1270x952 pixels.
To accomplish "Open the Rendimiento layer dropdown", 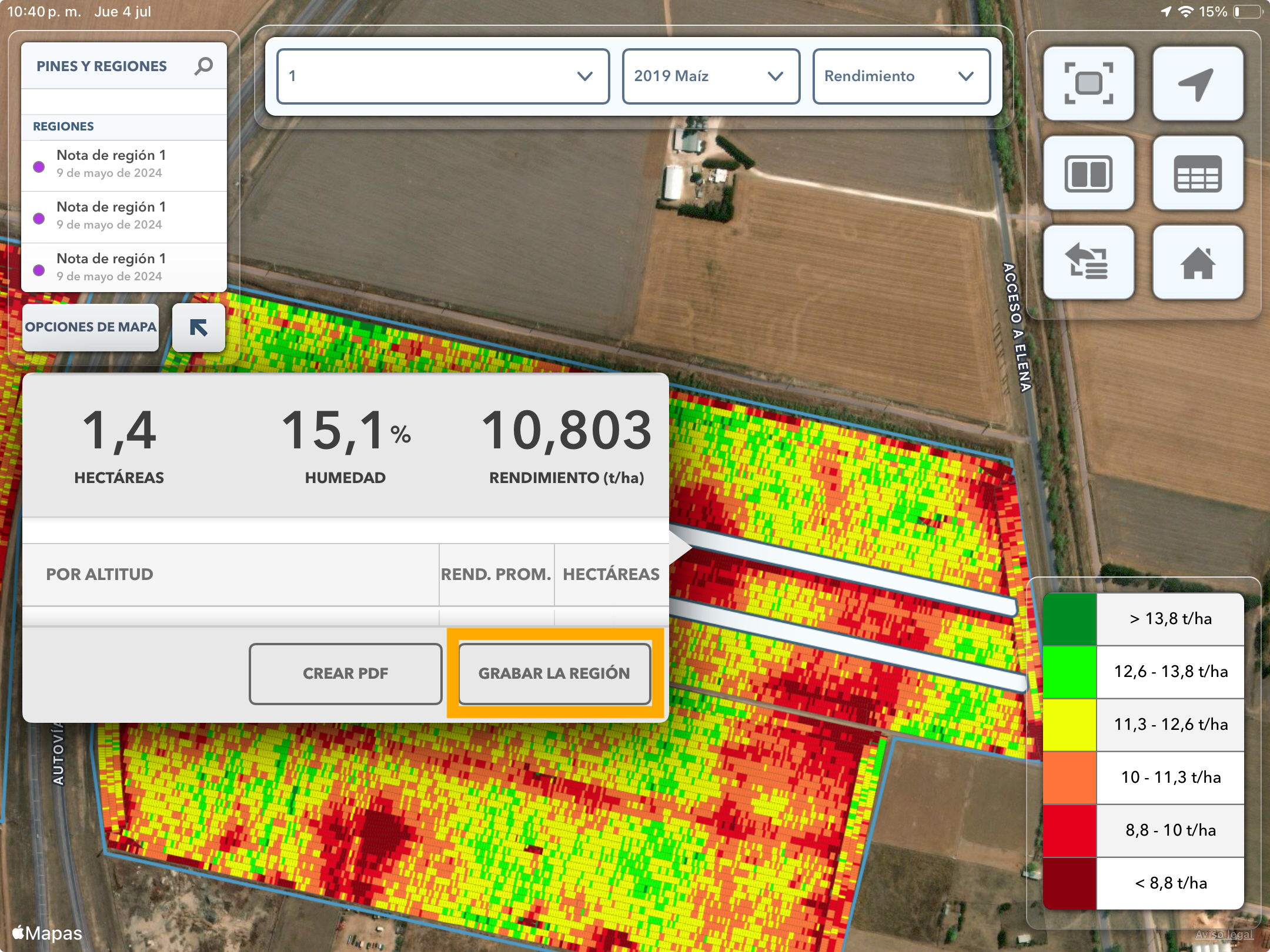I will click(x=901, y=76).
